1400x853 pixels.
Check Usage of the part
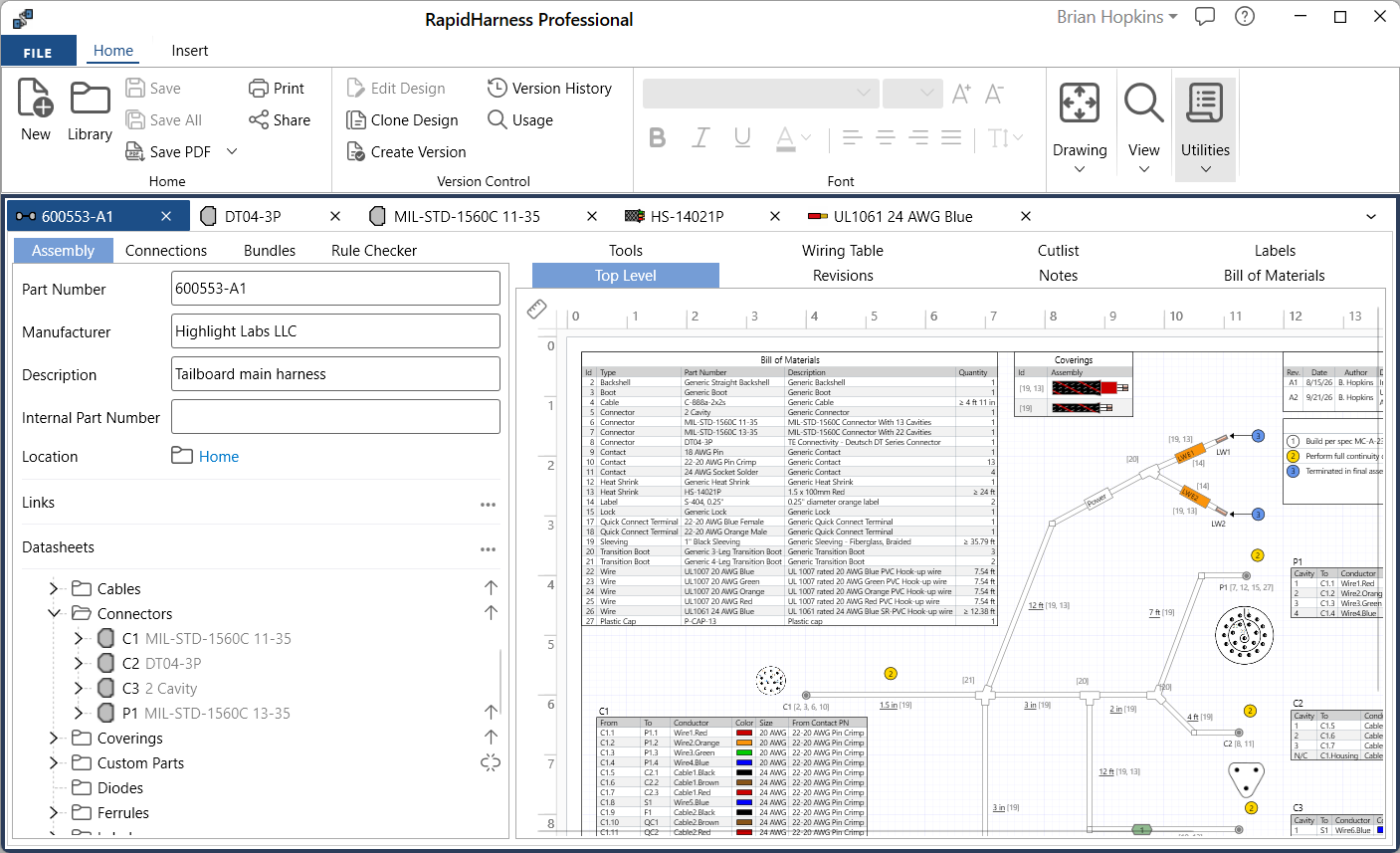(x=520, y=120)
